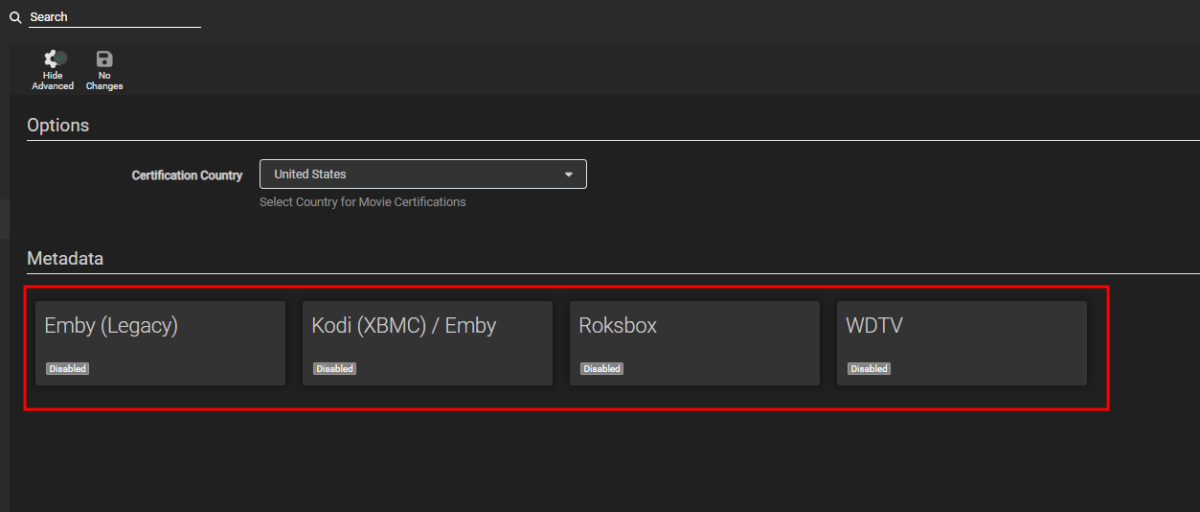Image resolution: width=1200 pixels, height=512 pixels.
Task: Open the Roksbox metadata card
Action: [x=695, y=343]
